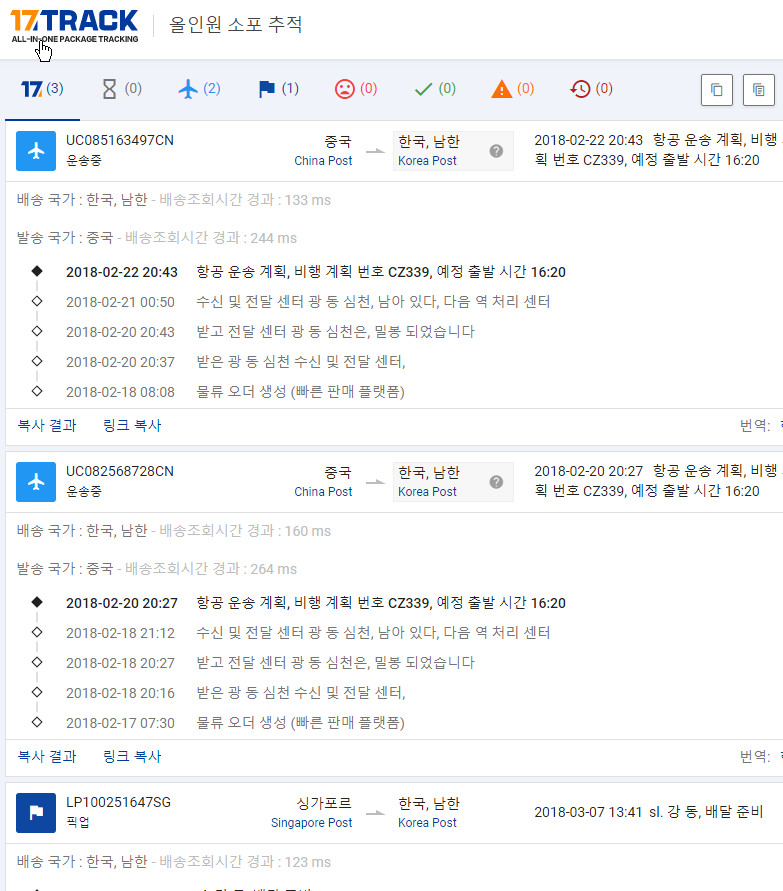This screenshot has width=783, height=891.
Task: Open Korea Post carrier selector for UC082568728CN
Action: (452, 482)
